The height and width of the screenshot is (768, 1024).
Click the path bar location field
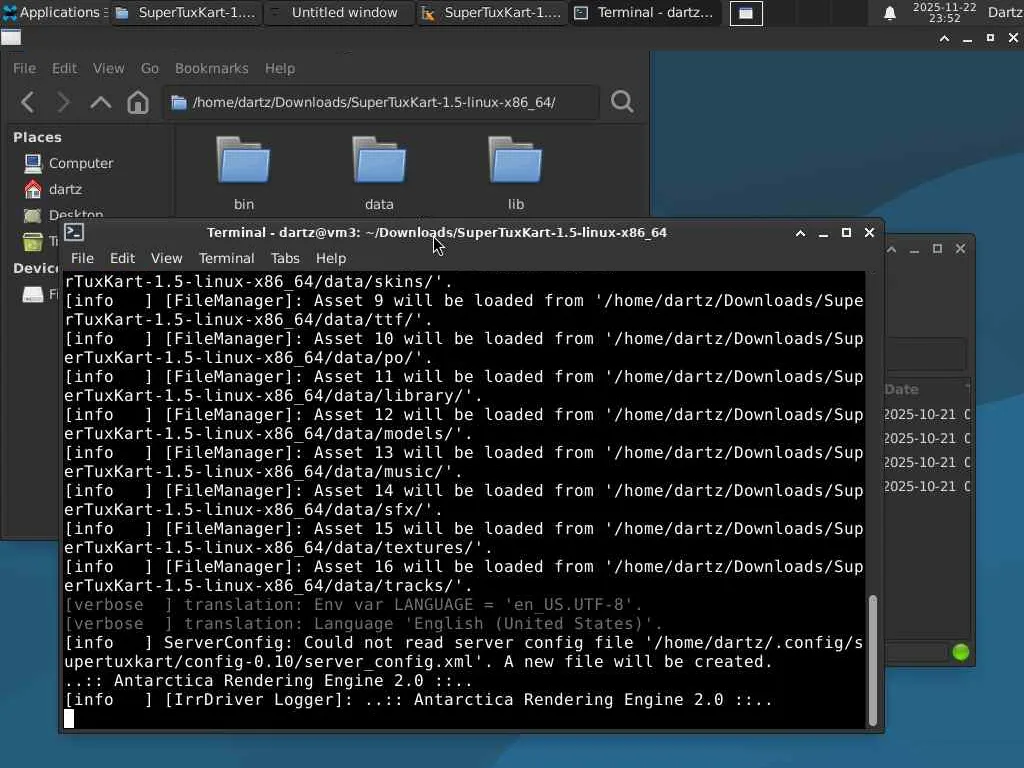coord(381,103)
